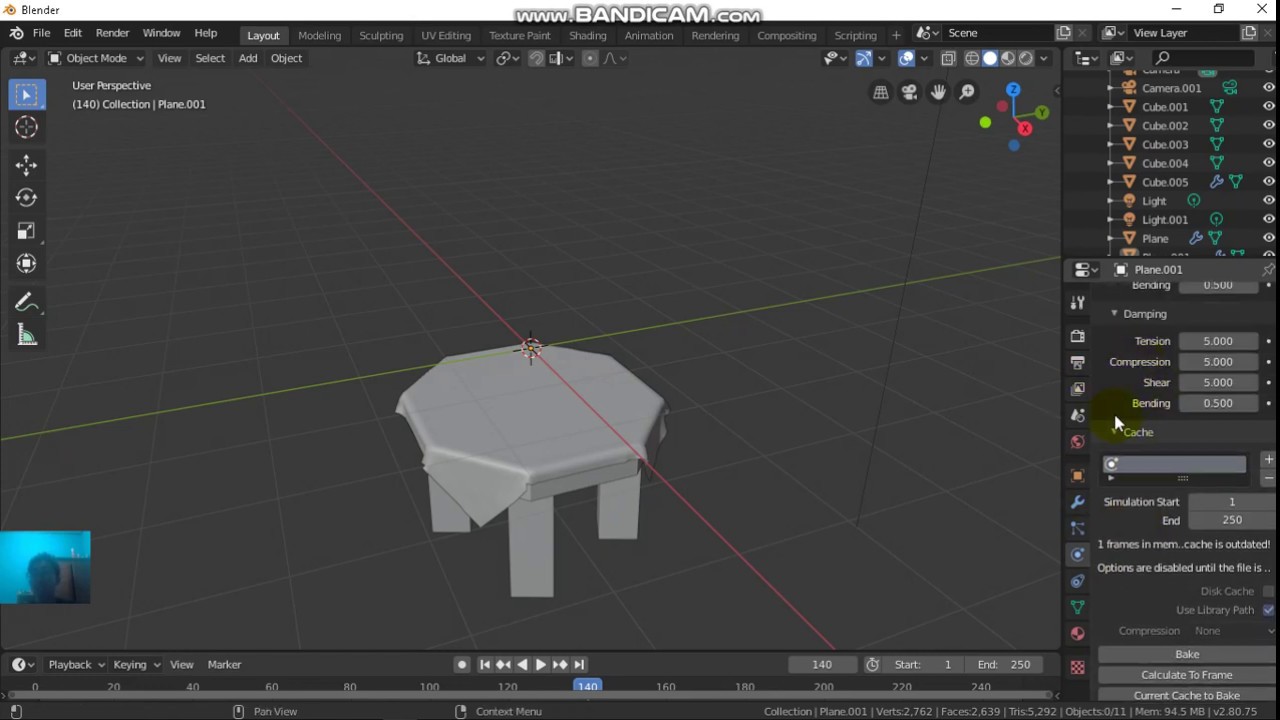Toggle camera view icon in viewport
Viewport: 1280px width, 720px height.
[x=909, y=93]
